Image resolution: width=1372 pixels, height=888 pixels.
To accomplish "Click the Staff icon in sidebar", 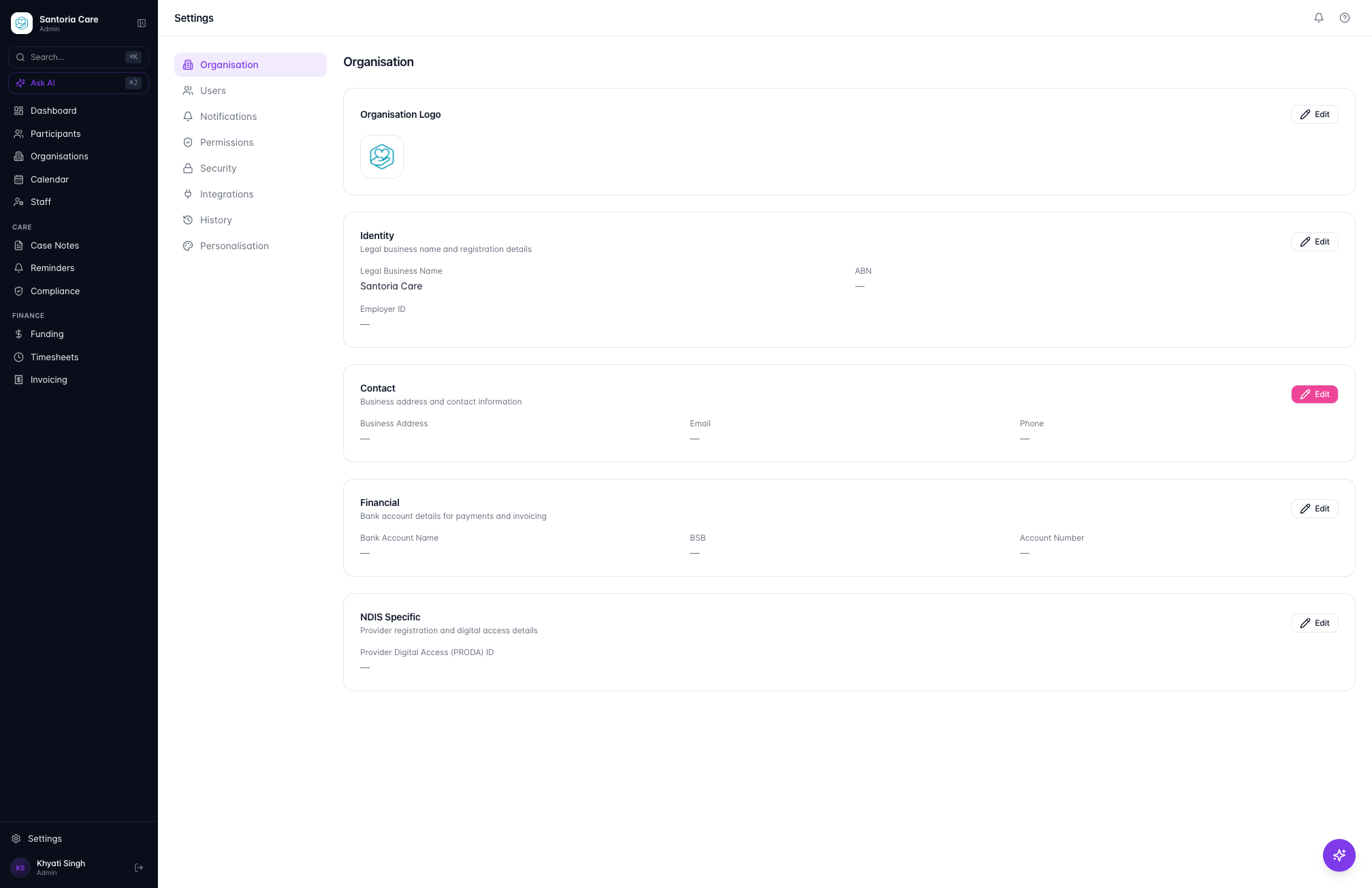I will tap(19, 202).
